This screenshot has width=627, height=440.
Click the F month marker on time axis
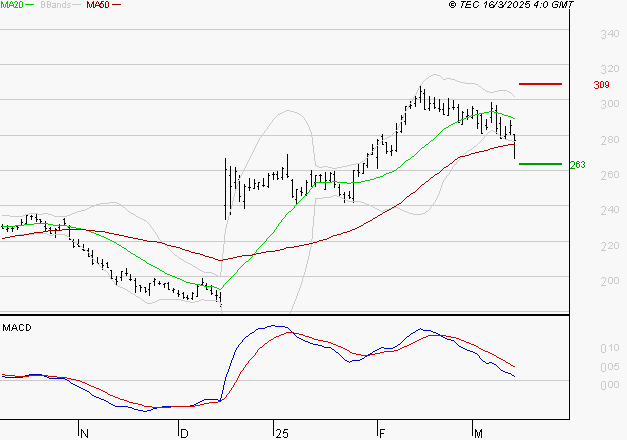(382, 433)
